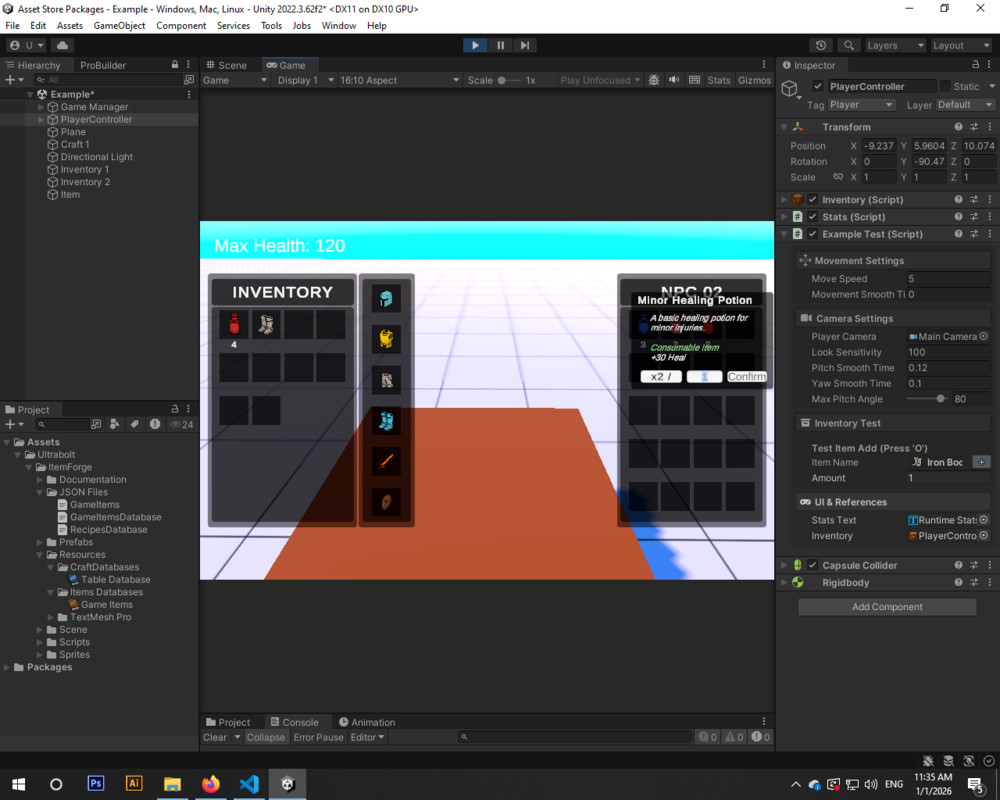Viewport: 1000px width, 800px height.
Task: Click the search icon near Layers dropdown
Action: point(846,44)
